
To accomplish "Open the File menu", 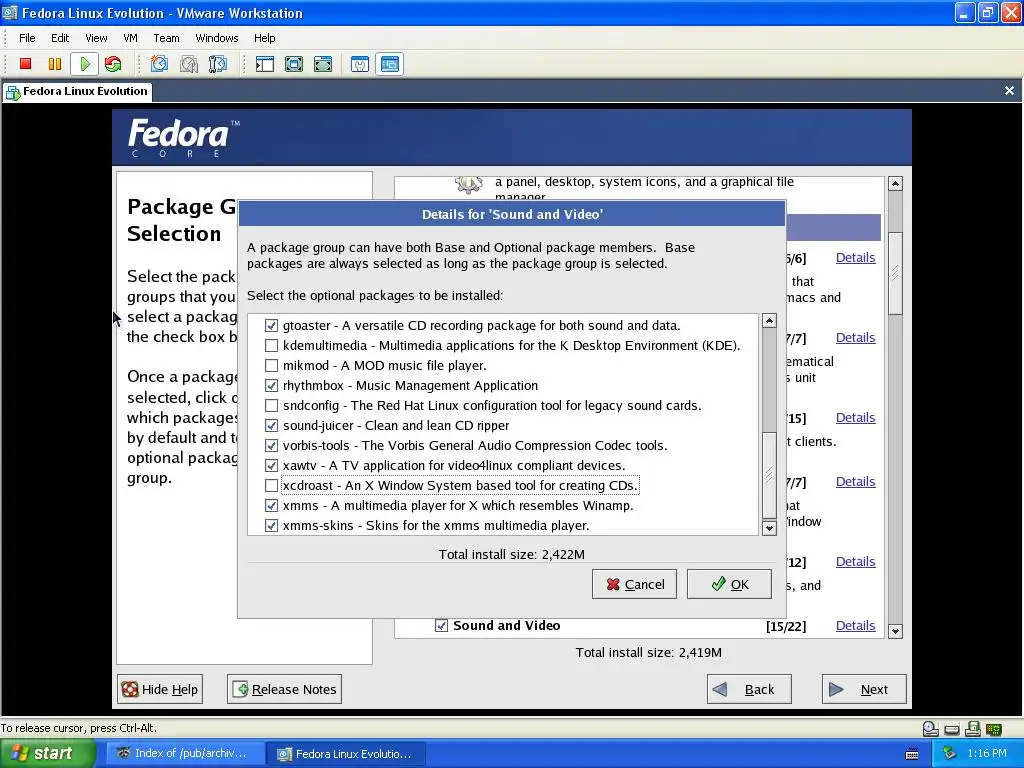I will tap(27, 38).
